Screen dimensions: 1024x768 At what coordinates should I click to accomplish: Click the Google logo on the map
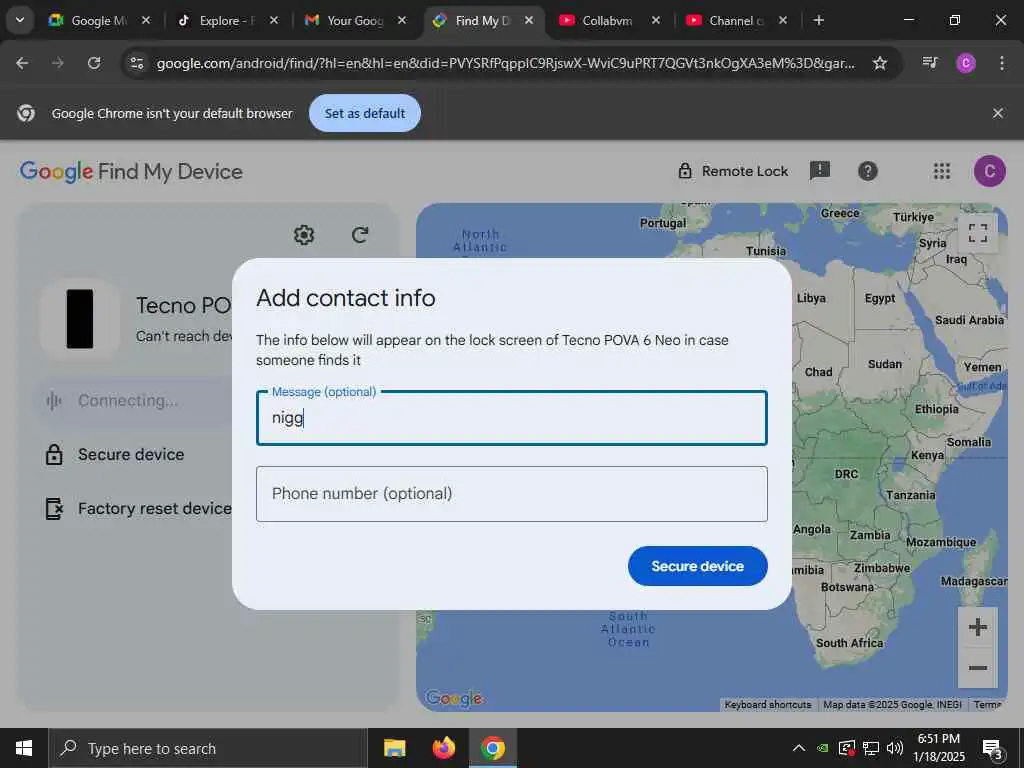[x=455, y=699]
